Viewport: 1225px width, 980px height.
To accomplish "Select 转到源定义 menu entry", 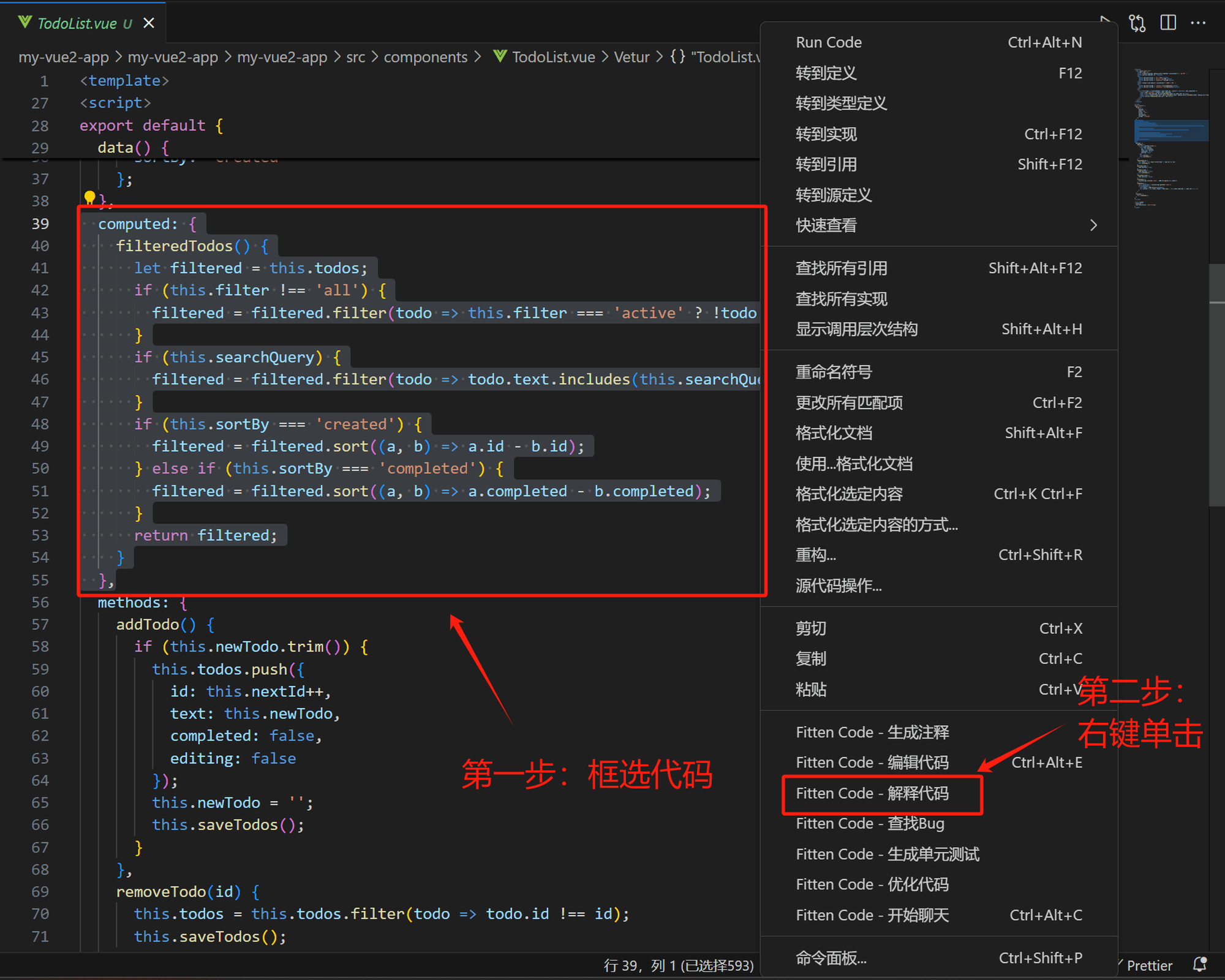I will click(x=939, y=195).
